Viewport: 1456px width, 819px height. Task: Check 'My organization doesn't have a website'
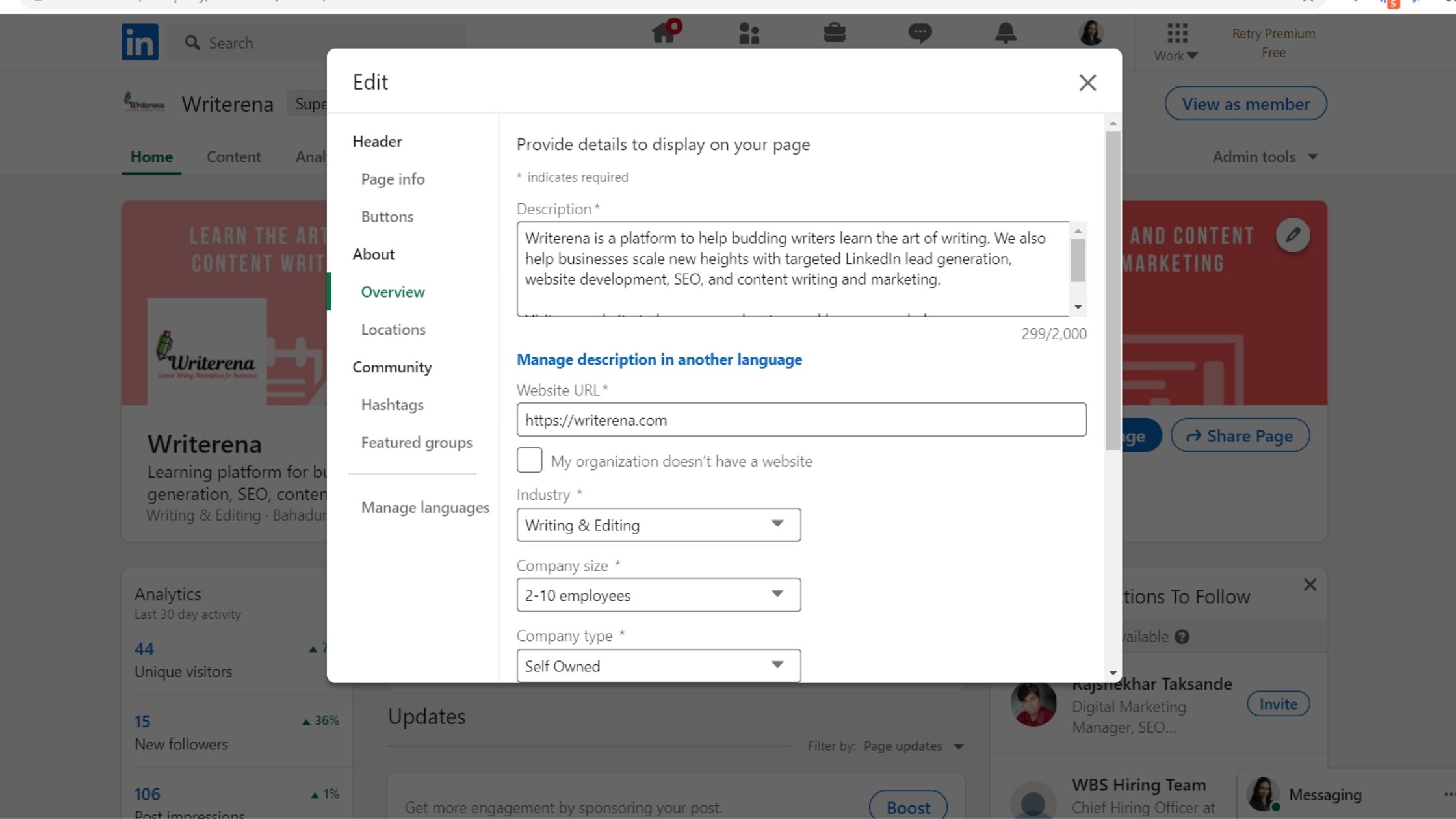point(529,460)
